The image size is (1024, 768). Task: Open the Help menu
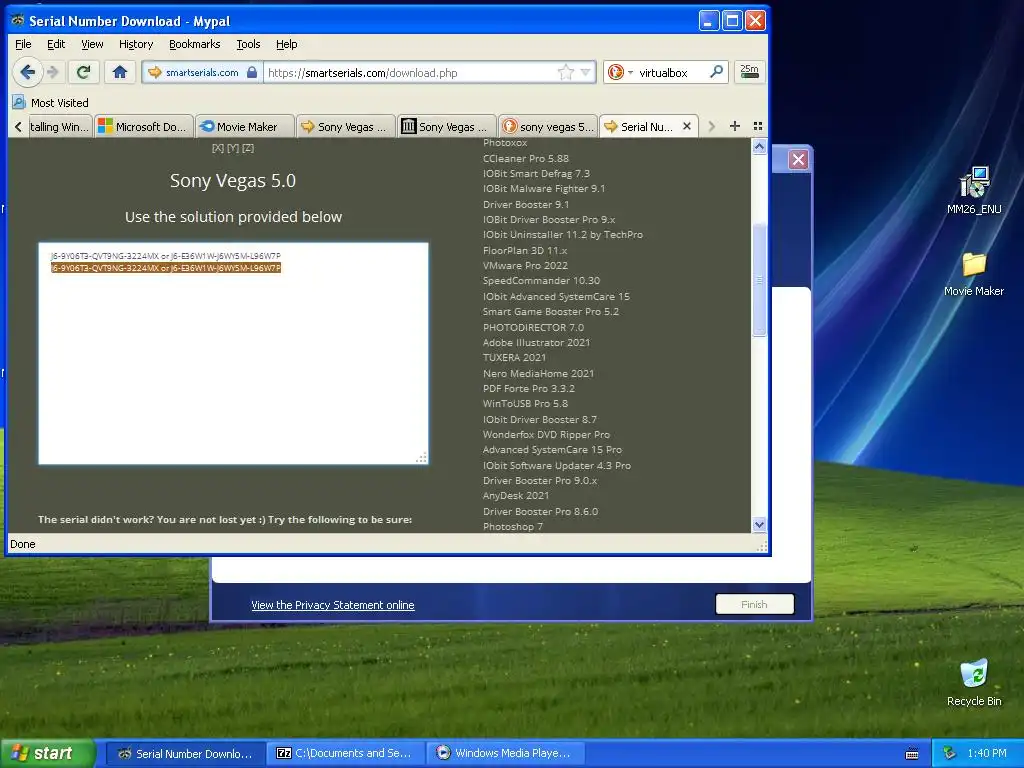(x=286, y=44)
